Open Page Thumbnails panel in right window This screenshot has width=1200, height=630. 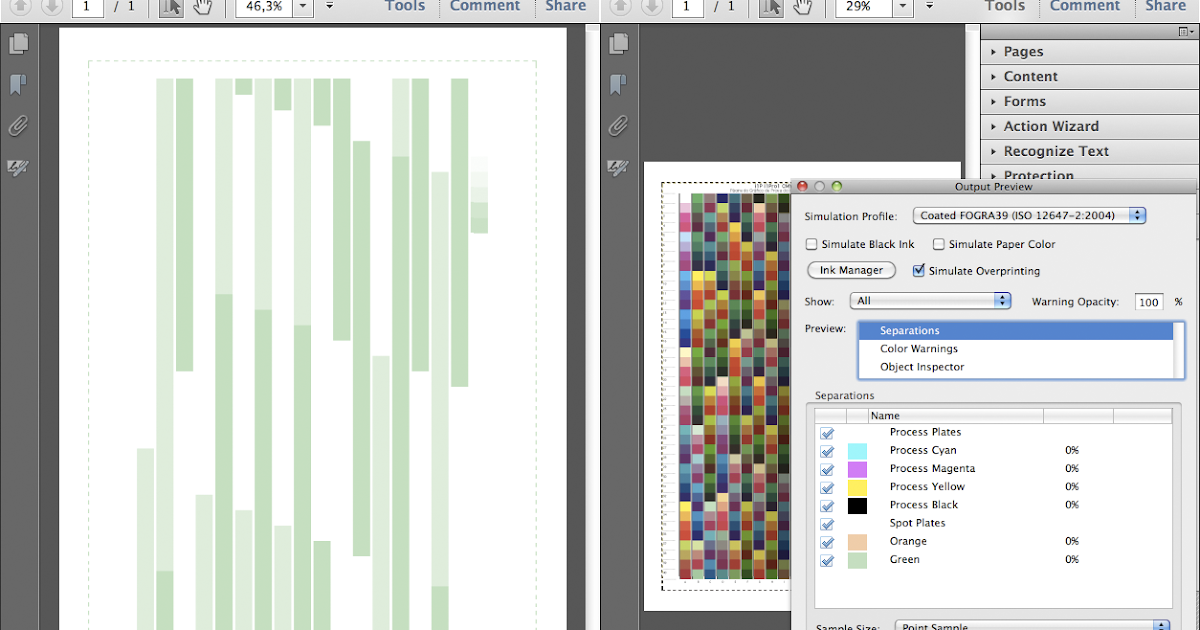tap(619, 44)
